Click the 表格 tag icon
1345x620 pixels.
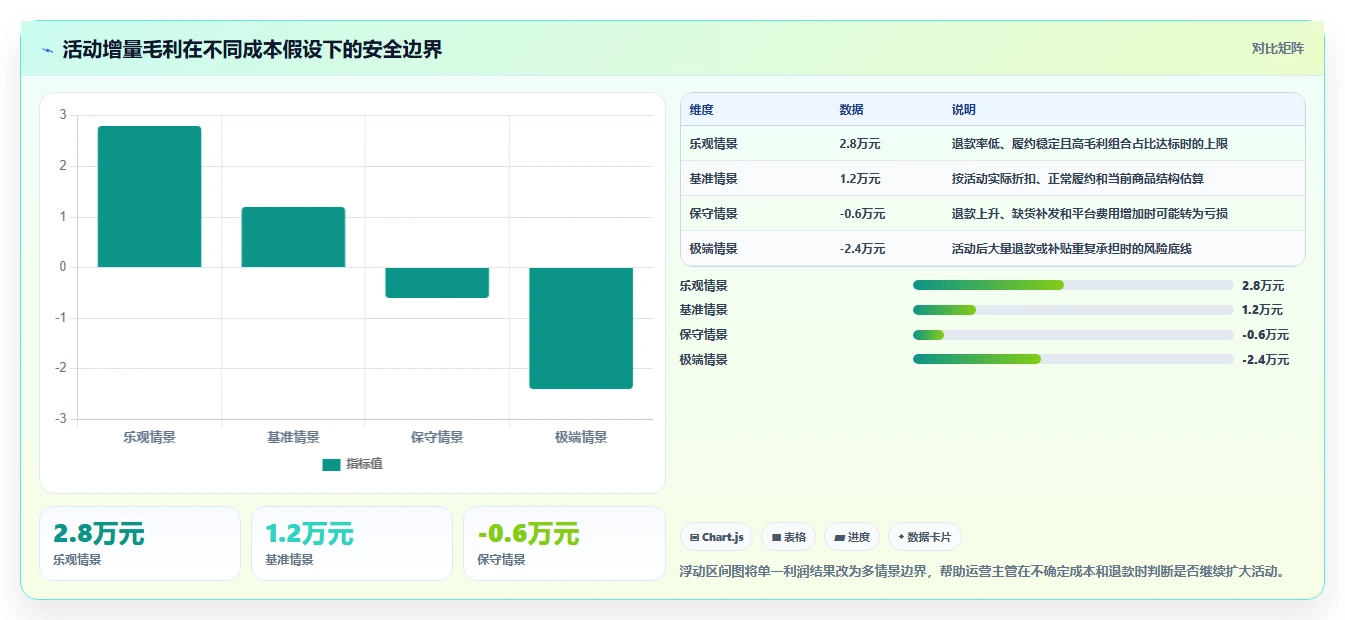[776, 538]
